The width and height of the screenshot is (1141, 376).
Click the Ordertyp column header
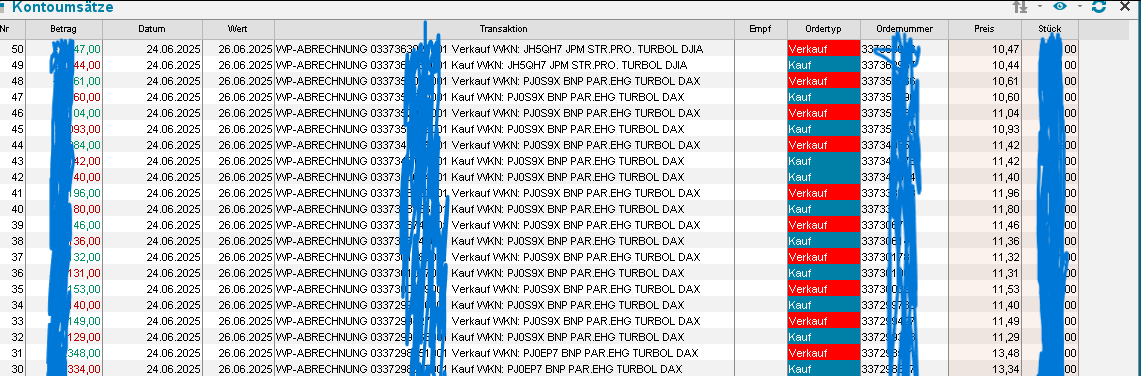tap(824, 29)
